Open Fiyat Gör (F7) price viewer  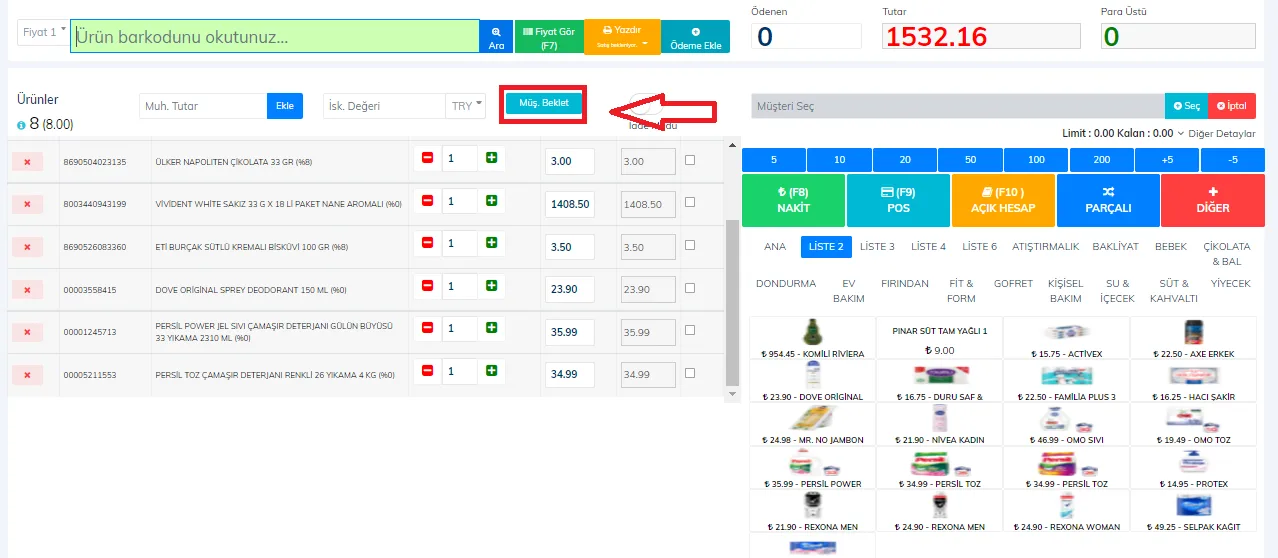point(548,36)
